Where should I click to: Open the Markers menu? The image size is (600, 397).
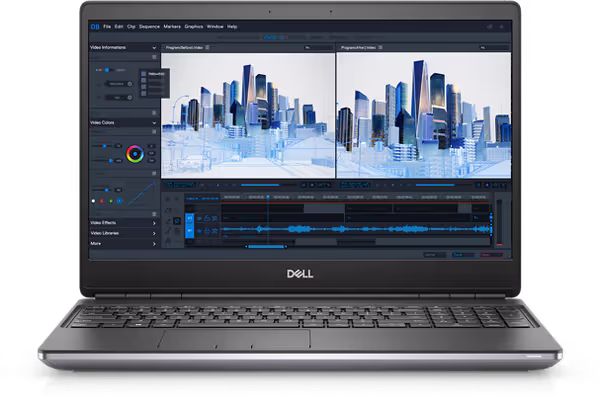[x=172, y=26]
